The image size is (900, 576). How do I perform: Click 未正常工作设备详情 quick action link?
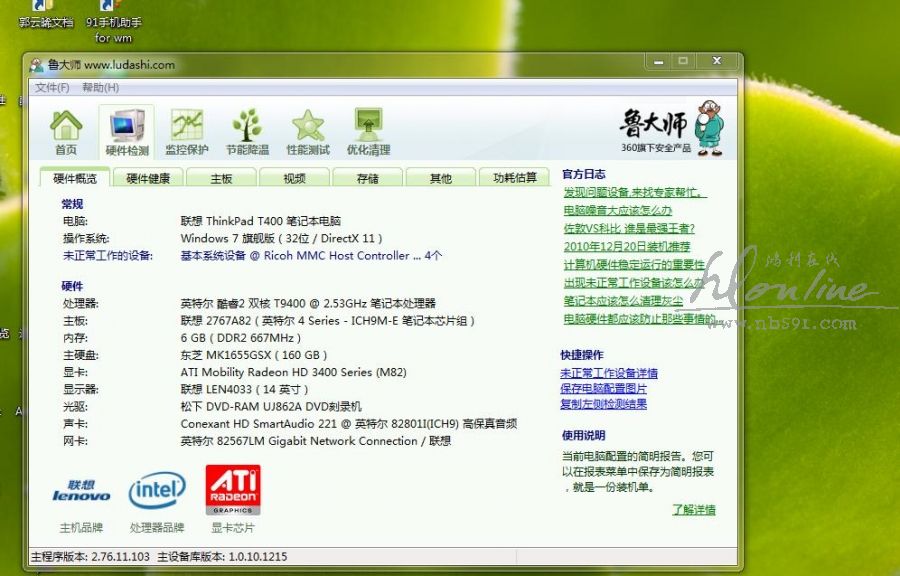click(609, 373)
